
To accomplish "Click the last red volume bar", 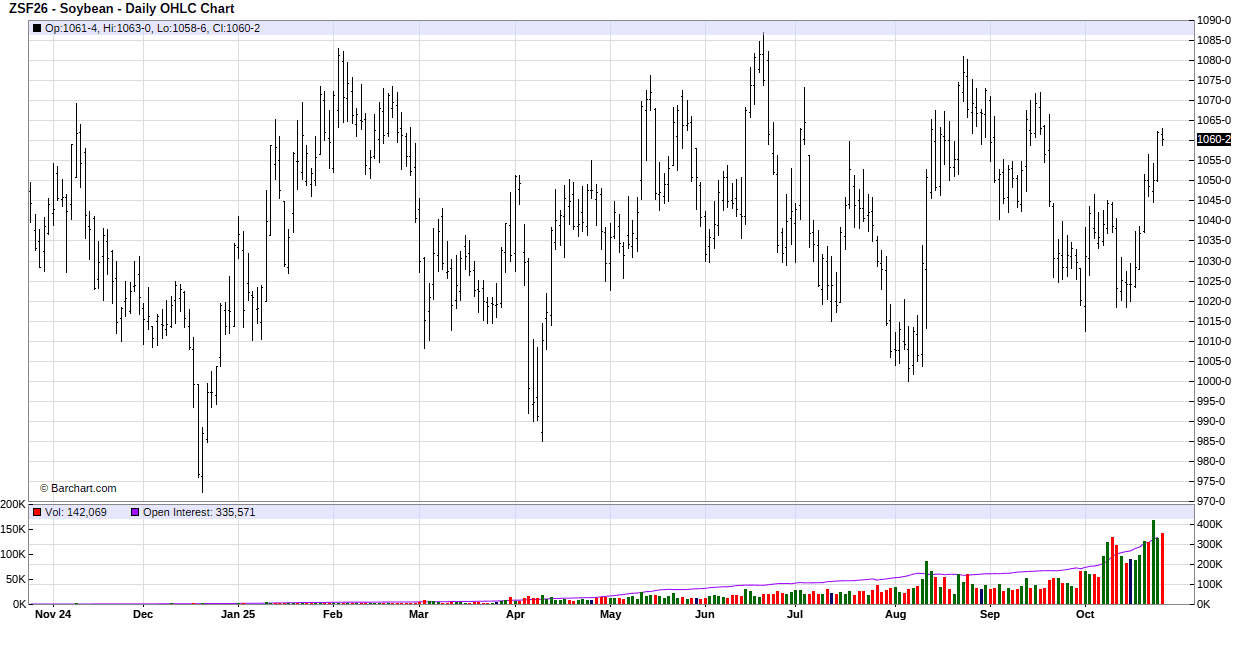I will (1162, 568).
